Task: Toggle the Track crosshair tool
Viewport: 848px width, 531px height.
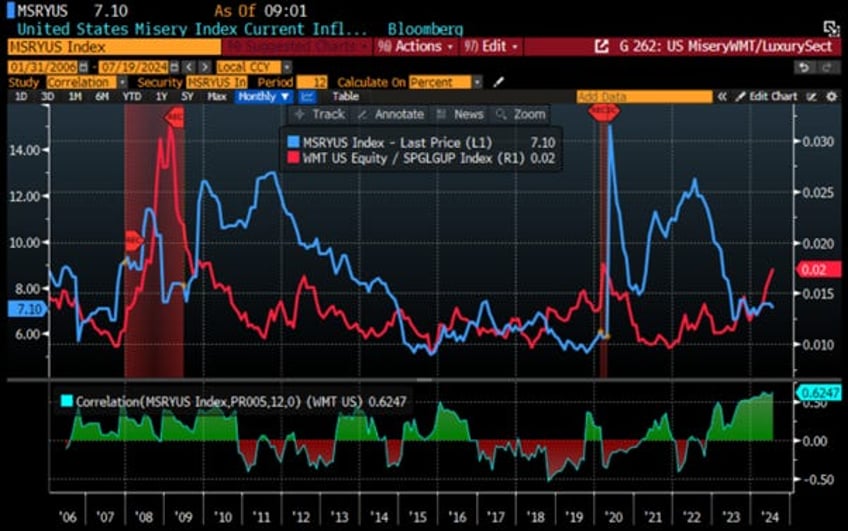Action: 319,115
